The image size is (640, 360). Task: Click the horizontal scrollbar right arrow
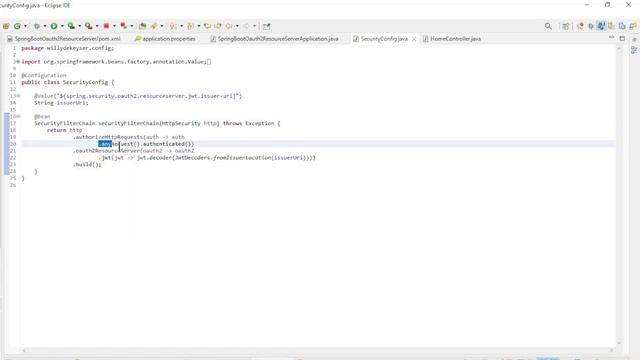(611, 350)
